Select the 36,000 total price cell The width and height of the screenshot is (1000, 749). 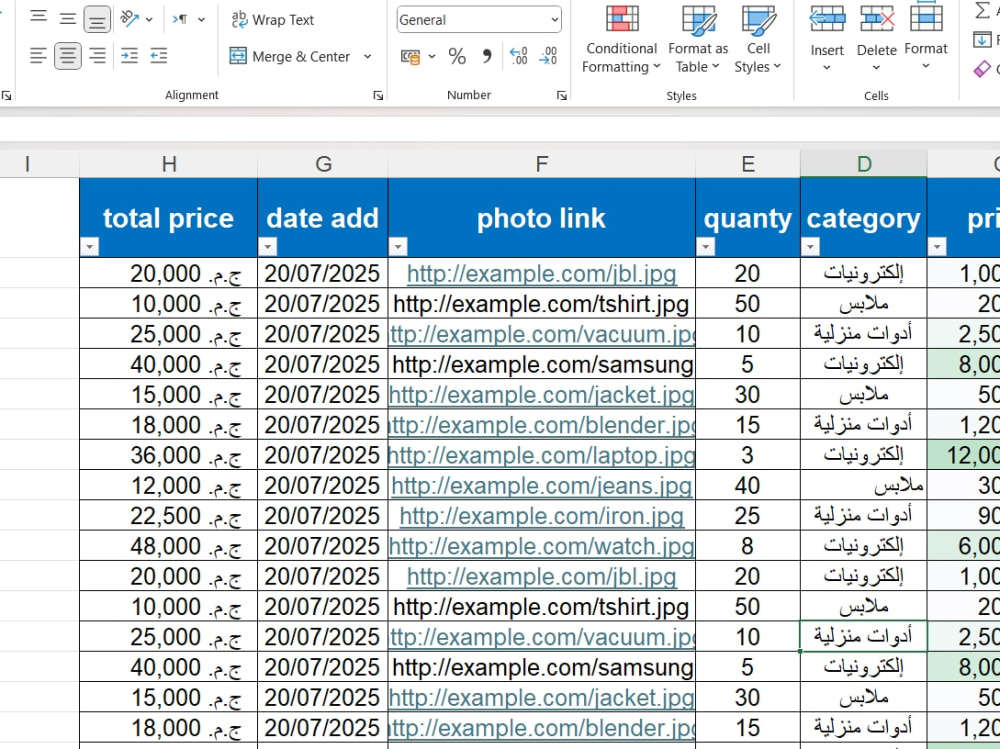[168, 456]
